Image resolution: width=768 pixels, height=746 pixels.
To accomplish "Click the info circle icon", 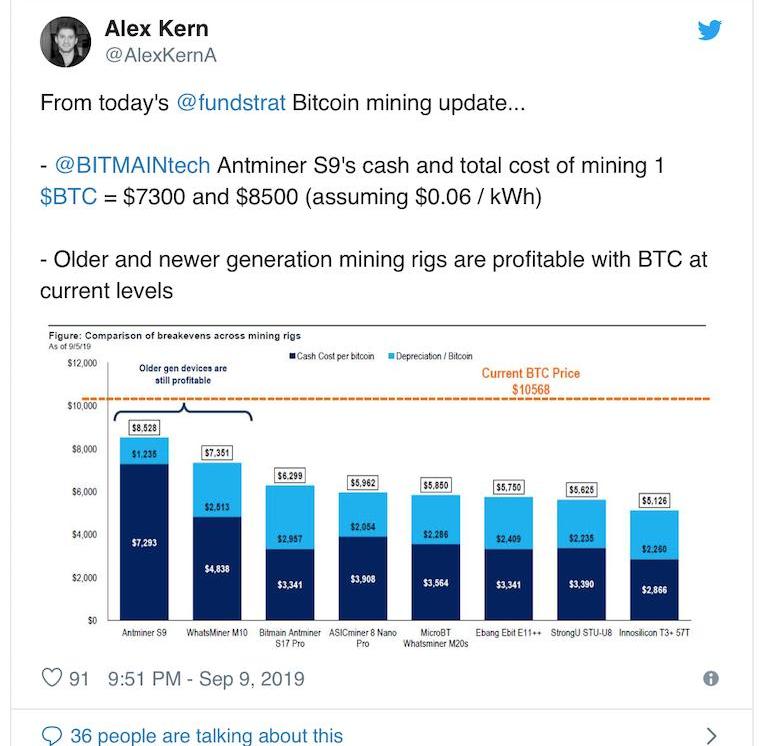I will 711,679.
